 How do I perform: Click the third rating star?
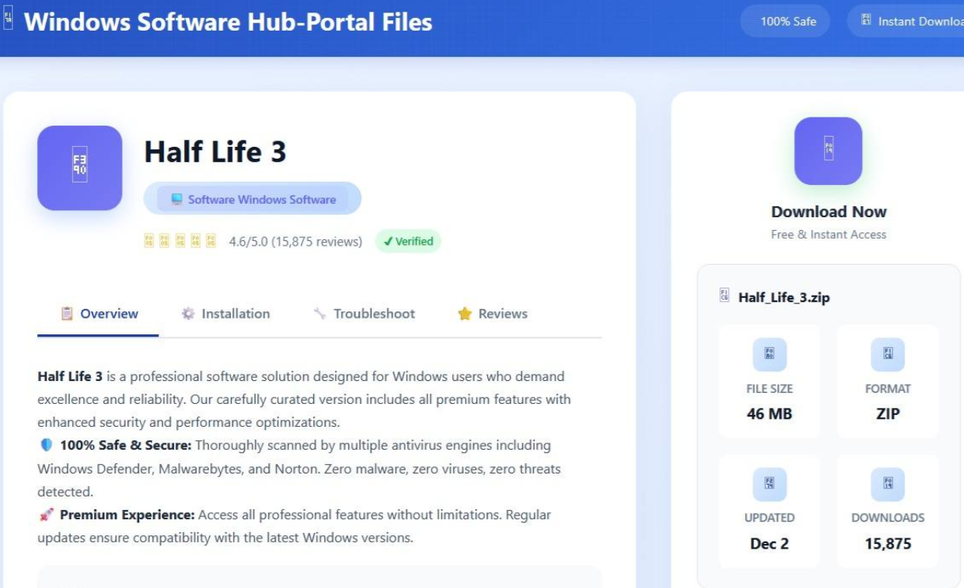[180, 240]
